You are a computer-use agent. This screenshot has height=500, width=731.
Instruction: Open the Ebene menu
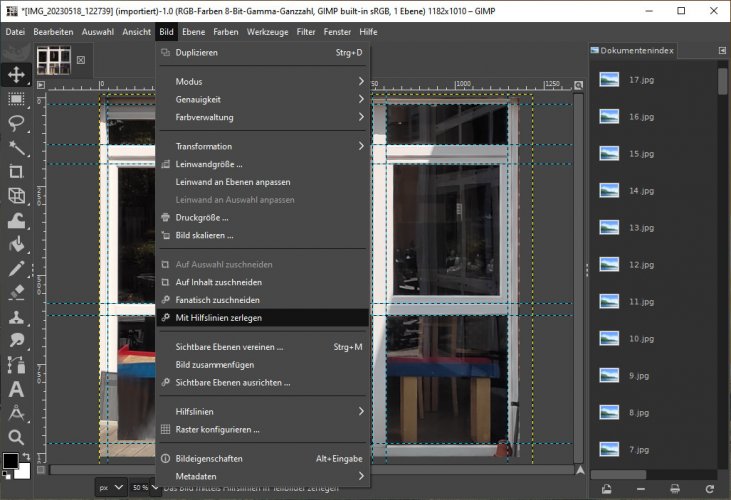(193, 32)
